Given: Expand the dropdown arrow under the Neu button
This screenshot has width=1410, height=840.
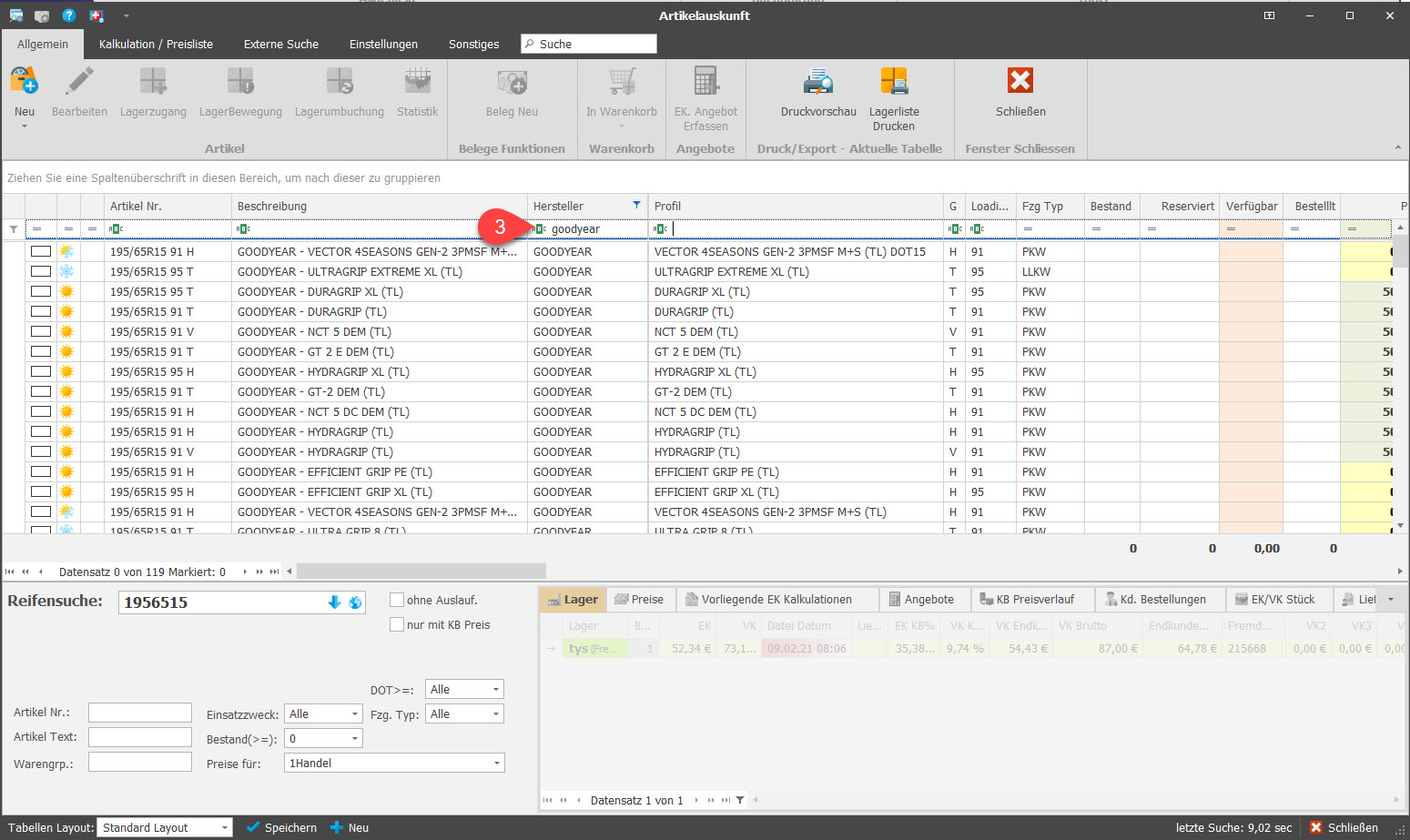Looking at the screenshot, I should pyautogui.click(x=25, y=127).
